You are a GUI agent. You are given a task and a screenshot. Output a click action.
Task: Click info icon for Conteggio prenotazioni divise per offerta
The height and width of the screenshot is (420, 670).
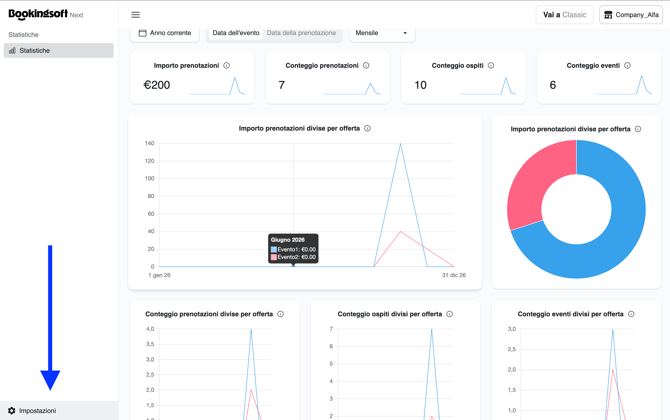[281, 314]
